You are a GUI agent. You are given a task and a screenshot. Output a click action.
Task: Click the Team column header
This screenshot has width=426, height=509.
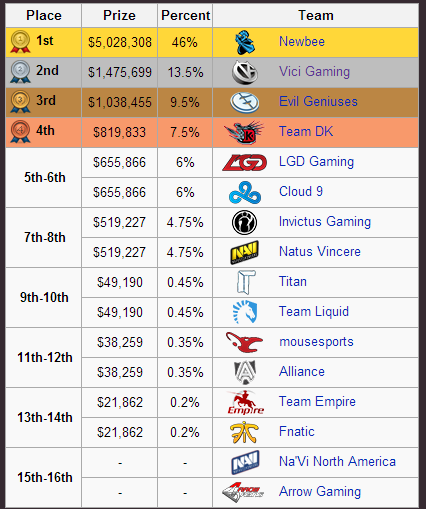tap(315, 15)
